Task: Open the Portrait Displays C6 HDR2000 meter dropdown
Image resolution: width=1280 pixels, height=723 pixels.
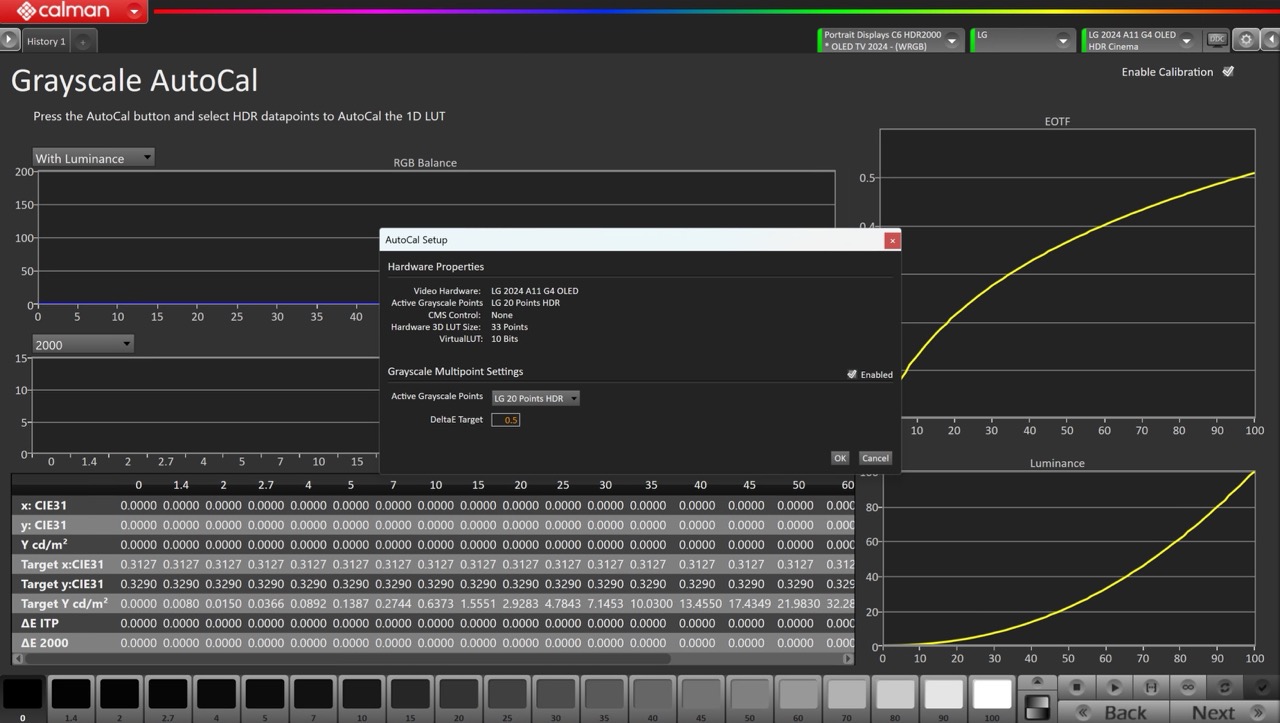Action: point(953,41)
